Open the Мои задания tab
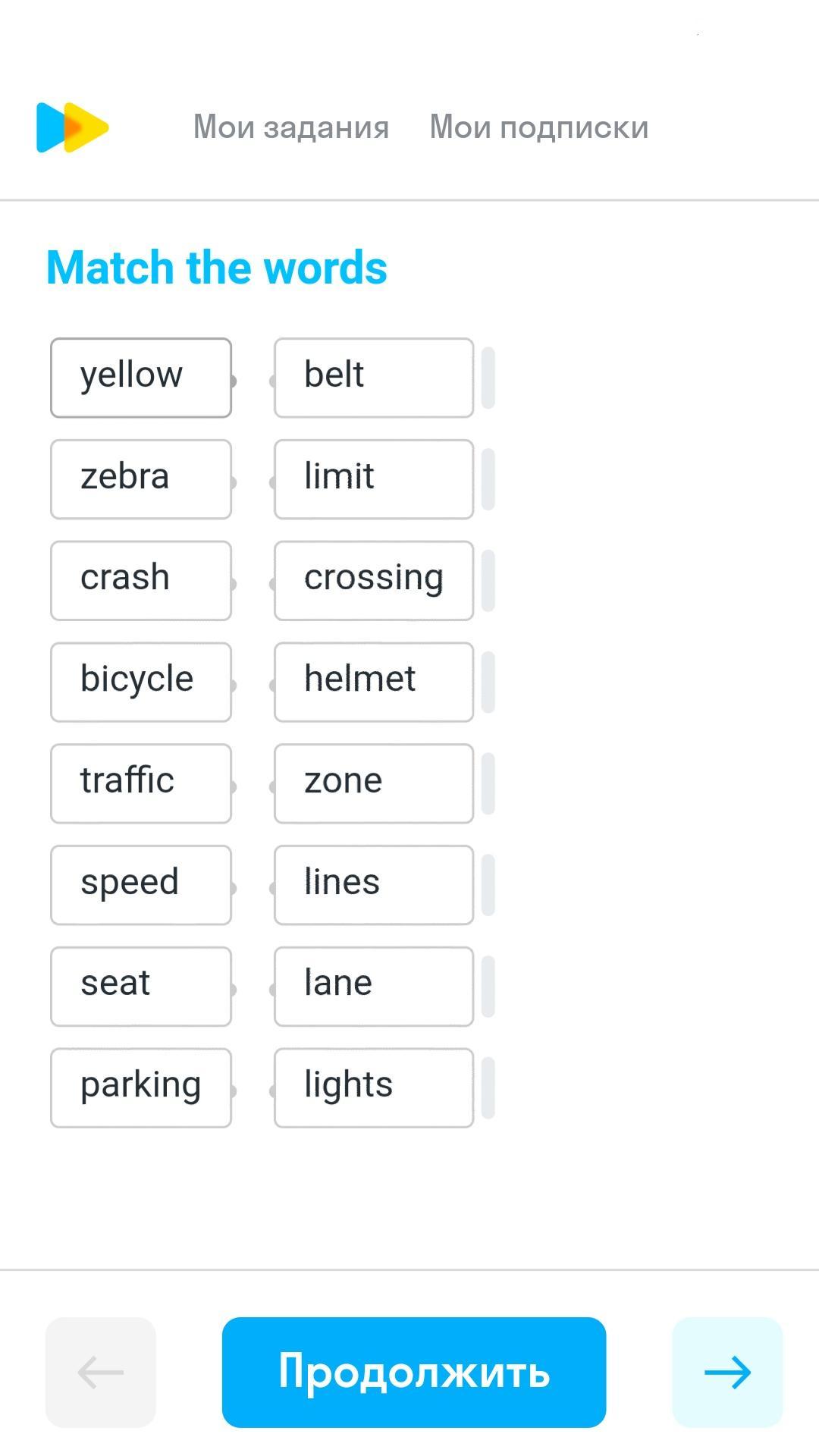 [291, 127]
